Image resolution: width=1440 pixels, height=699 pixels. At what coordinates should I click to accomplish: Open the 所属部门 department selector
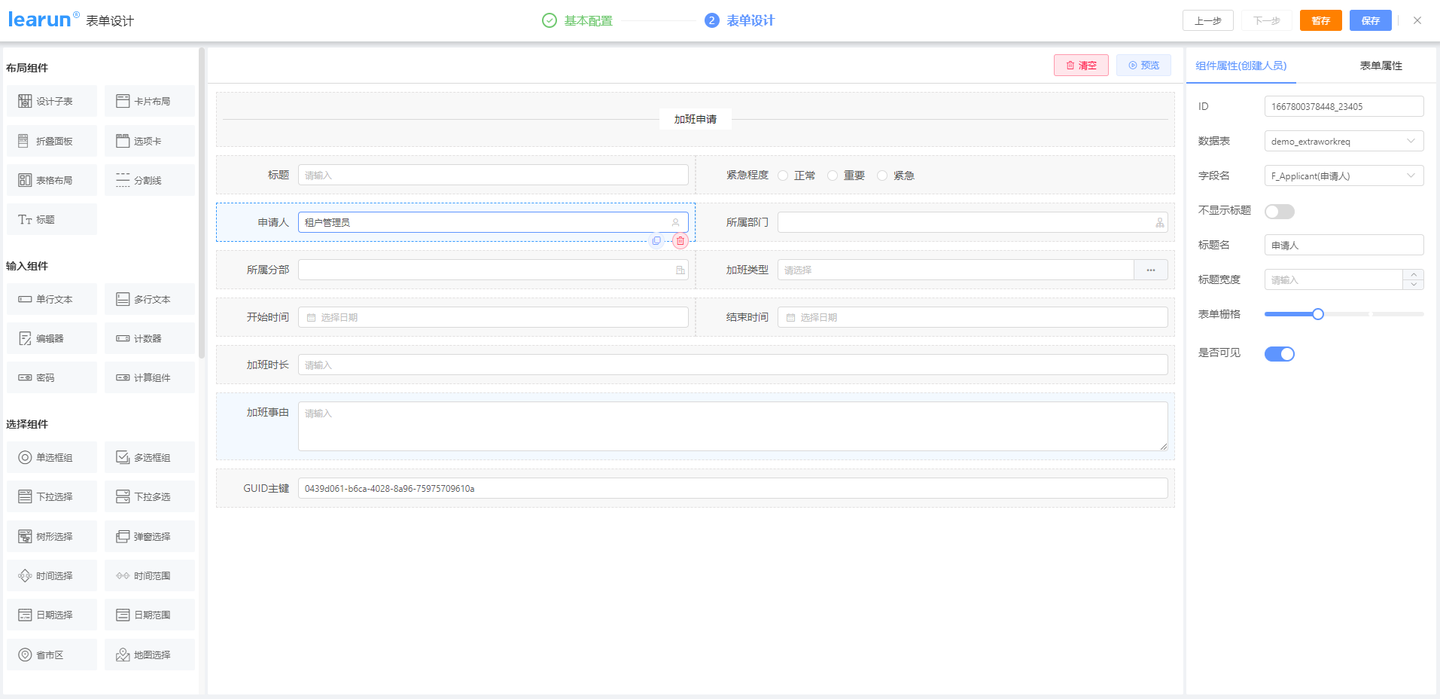(973, 222)
